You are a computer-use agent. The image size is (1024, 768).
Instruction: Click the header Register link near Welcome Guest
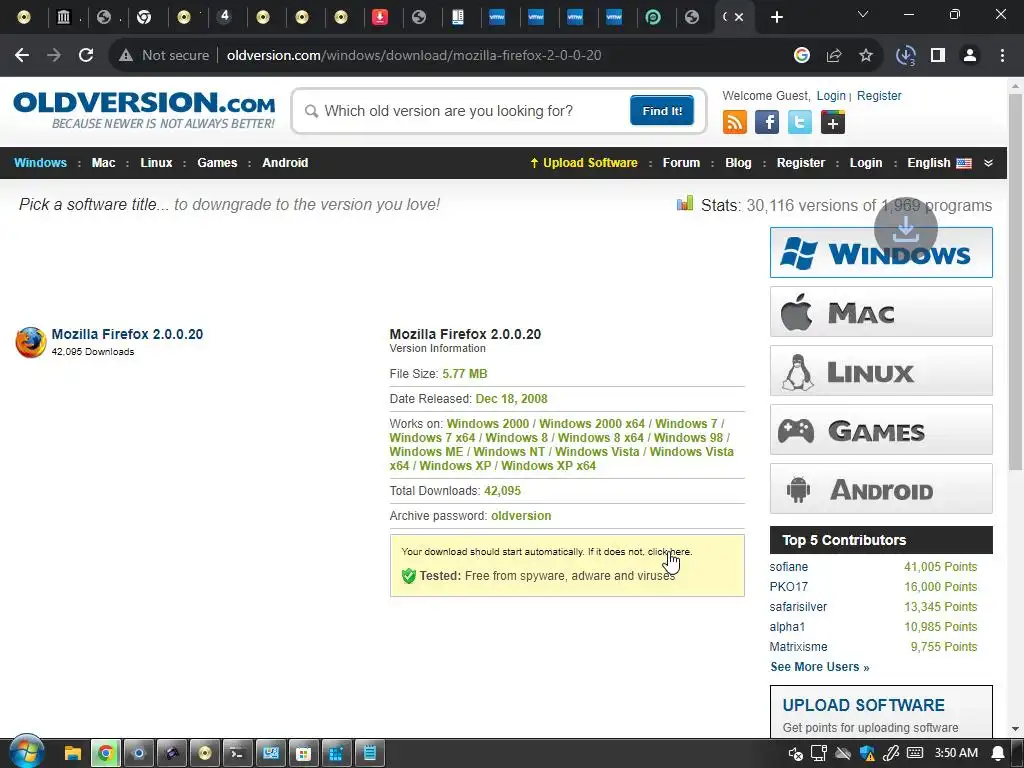[879, 95]
